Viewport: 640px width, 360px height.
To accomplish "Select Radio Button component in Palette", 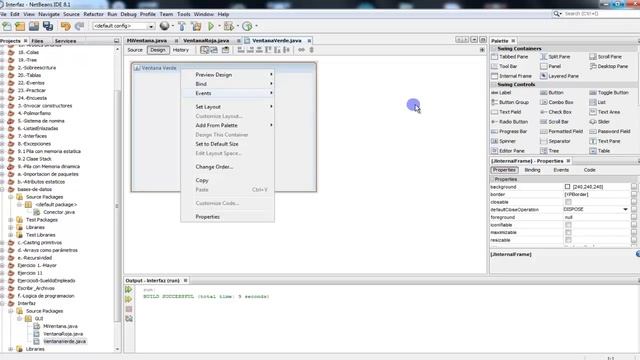I will pyautogui.click(x=509, y=122).
